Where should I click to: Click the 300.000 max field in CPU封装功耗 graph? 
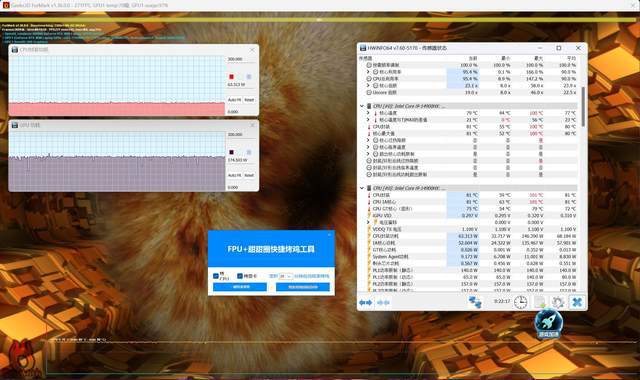(241, 59)
